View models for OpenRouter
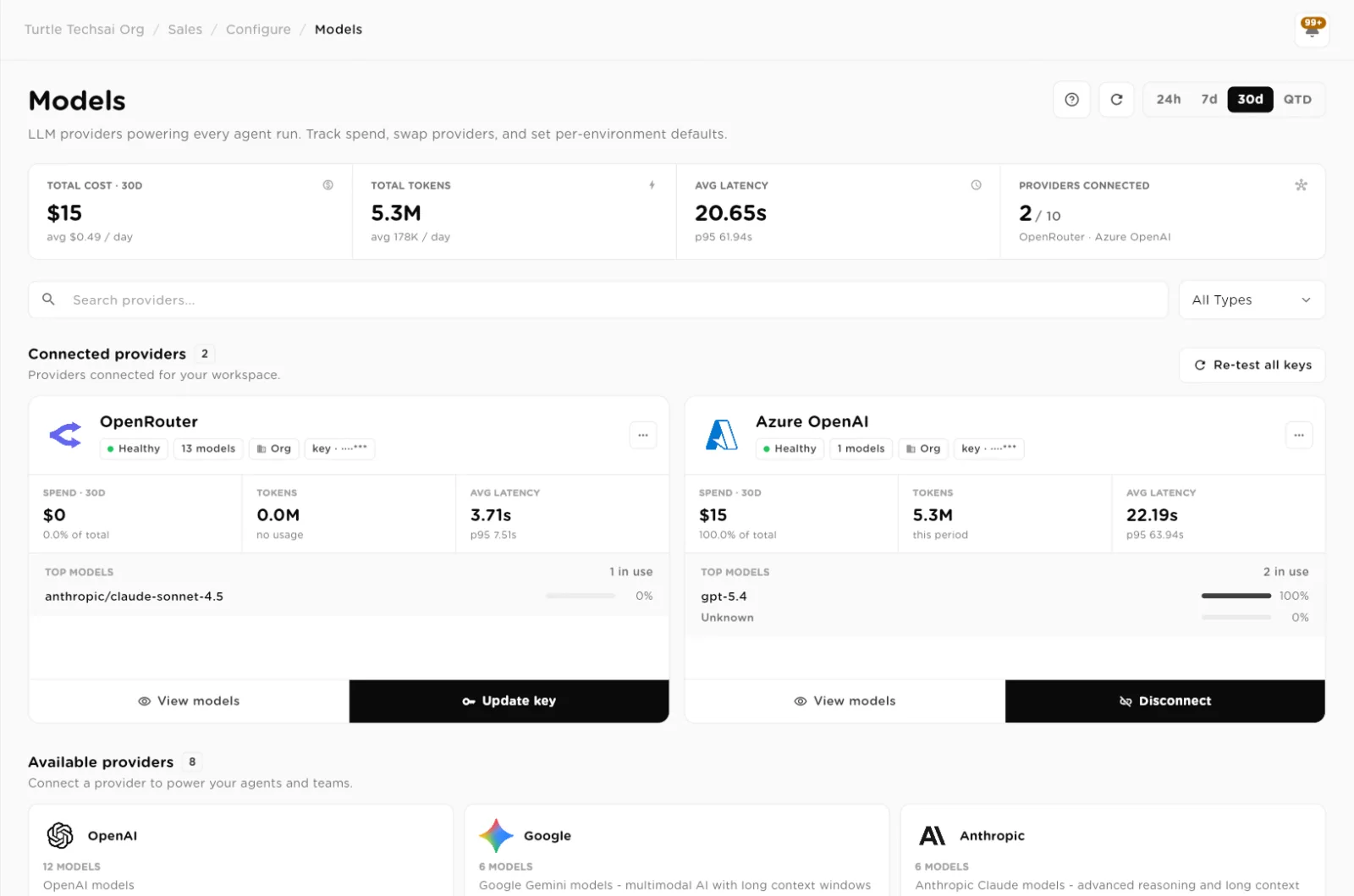Image resolution: width=1354 pixels, height=896 pixels. 189,701
